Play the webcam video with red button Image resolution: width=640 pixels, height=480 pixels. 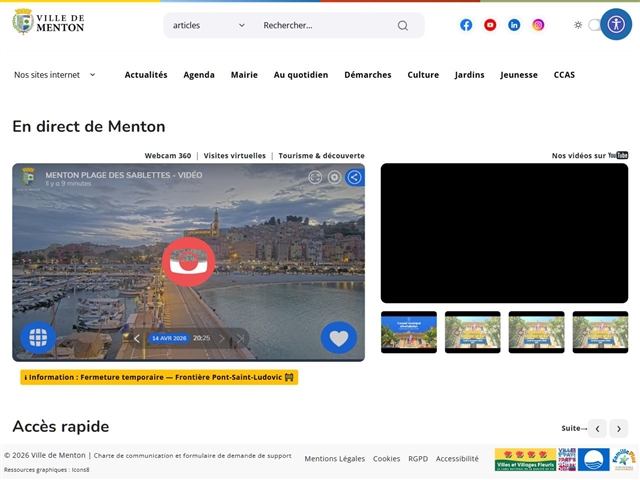[188, 262]
